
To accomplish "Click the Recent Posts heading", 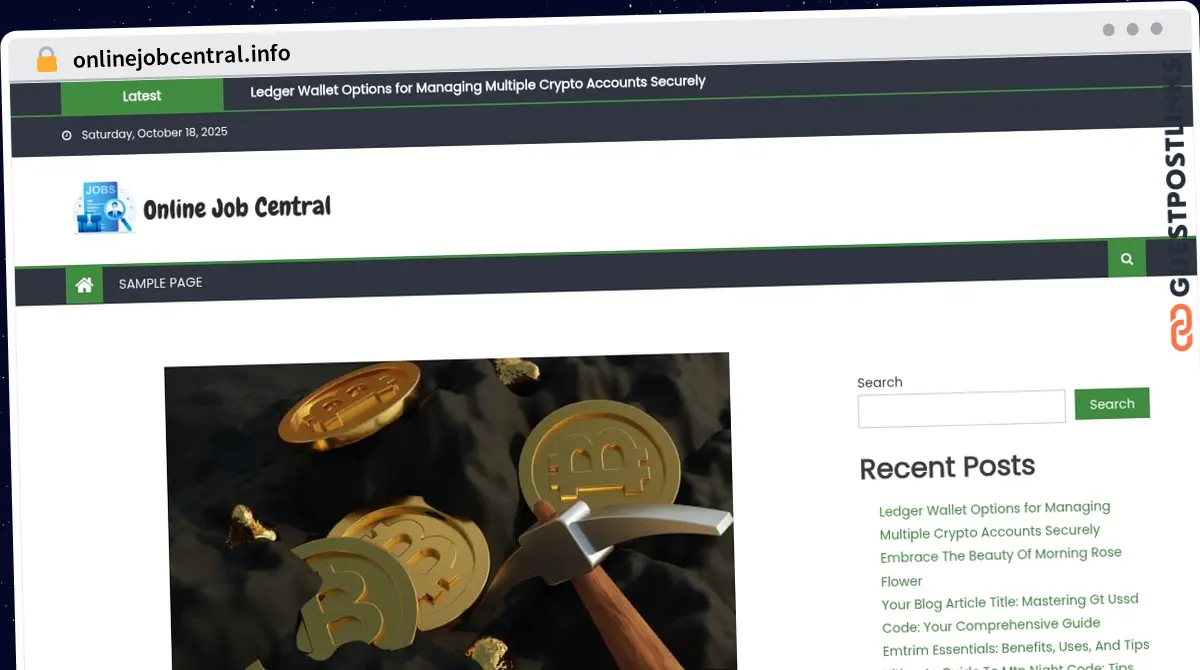I will tap(947, 467).
